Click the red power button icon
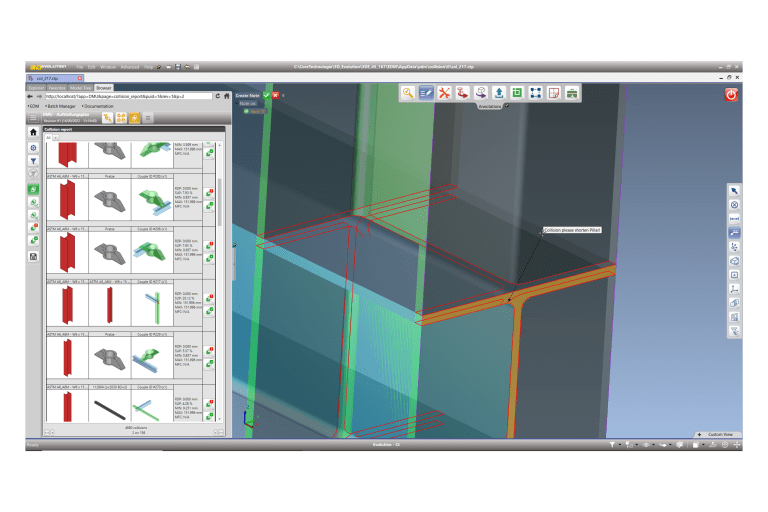Viewport: 768px width, 512px height. pyautogui.click(x=731, y=94)
